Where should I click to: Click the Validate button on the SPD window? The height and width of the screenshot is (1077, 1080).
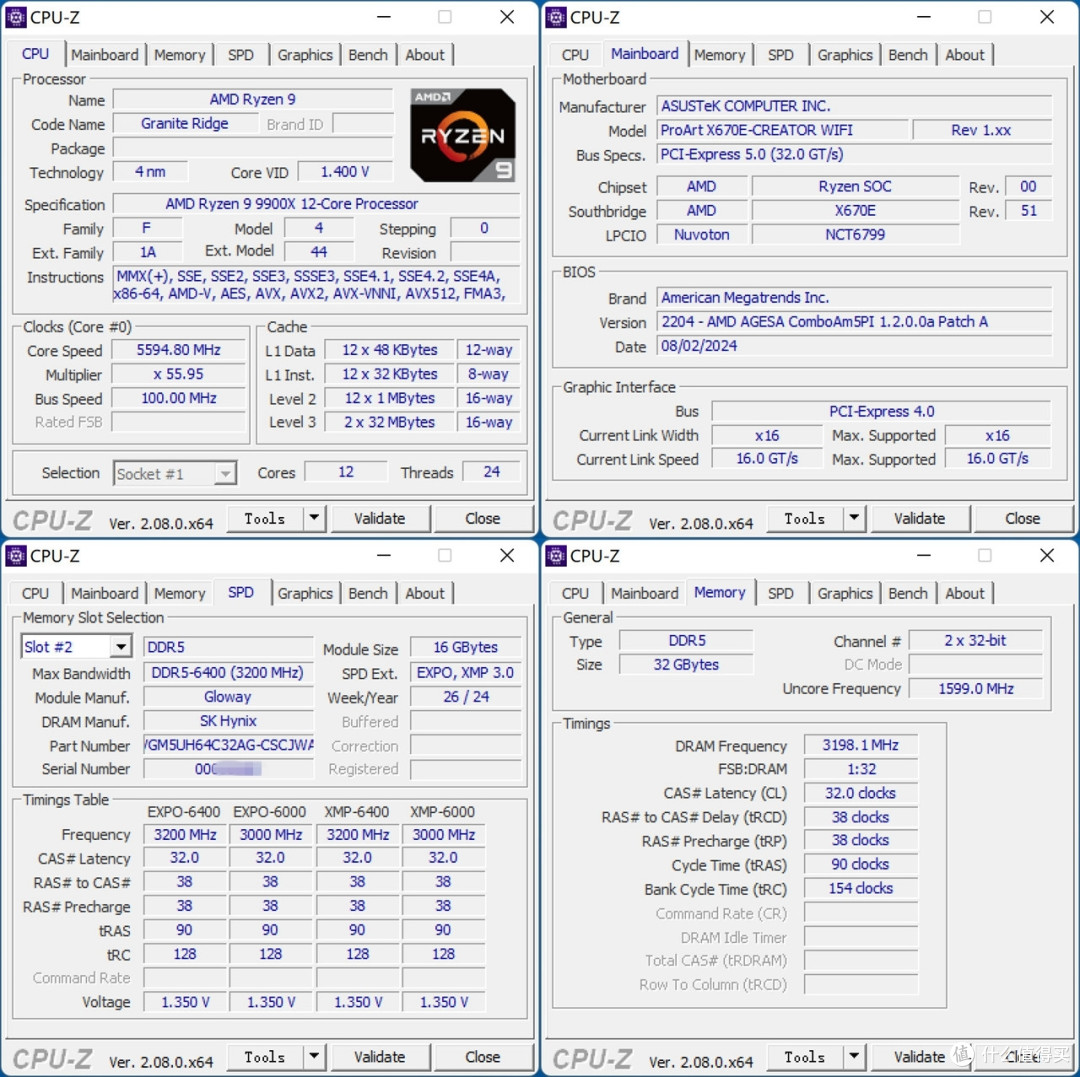point(381,1057)
